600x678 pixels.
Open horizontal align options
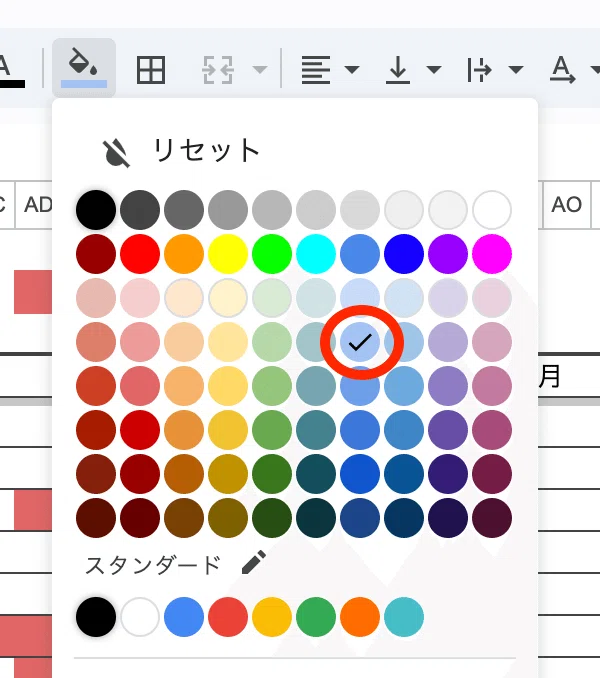(x=316, y=70)
